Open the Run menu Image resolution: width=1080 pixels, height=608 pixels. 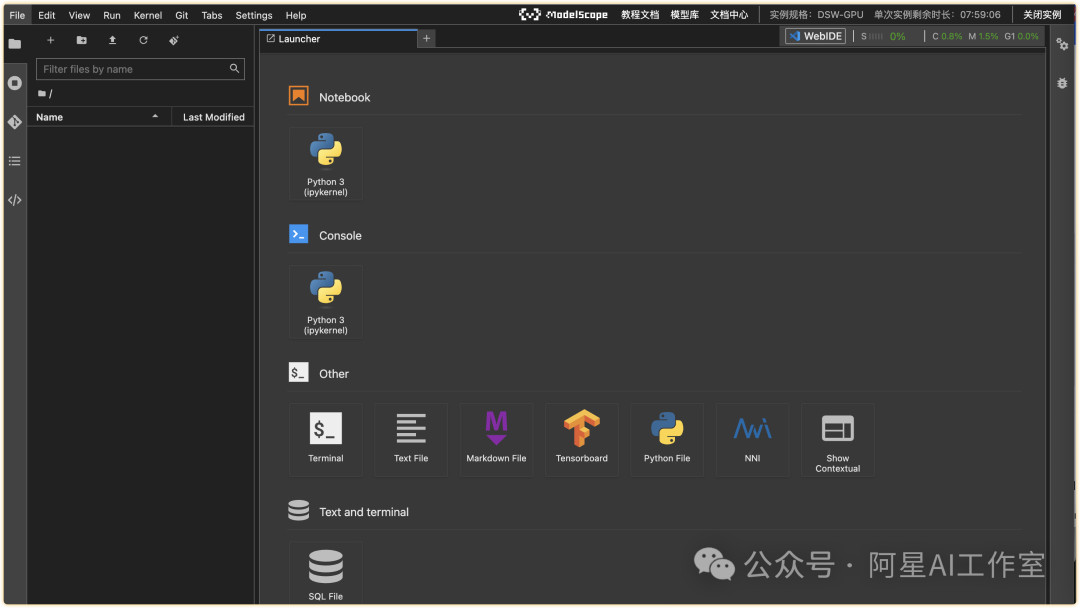click(112, 15)
